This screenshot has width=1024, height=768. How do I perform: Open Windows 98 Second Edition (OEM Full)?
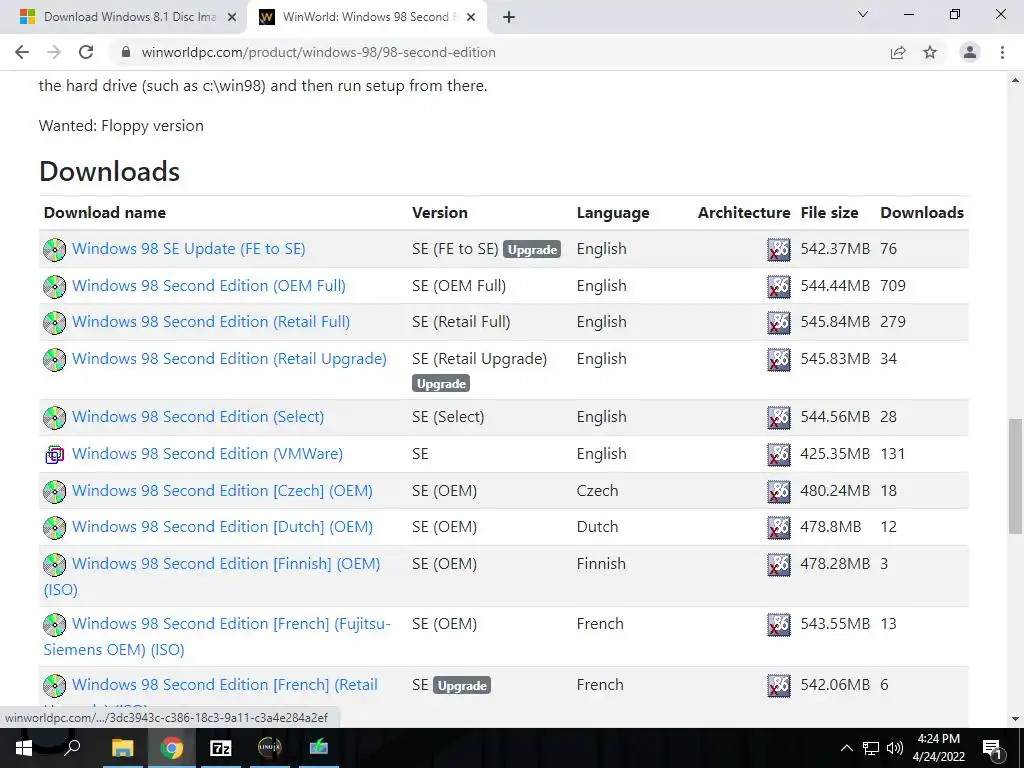209,285
